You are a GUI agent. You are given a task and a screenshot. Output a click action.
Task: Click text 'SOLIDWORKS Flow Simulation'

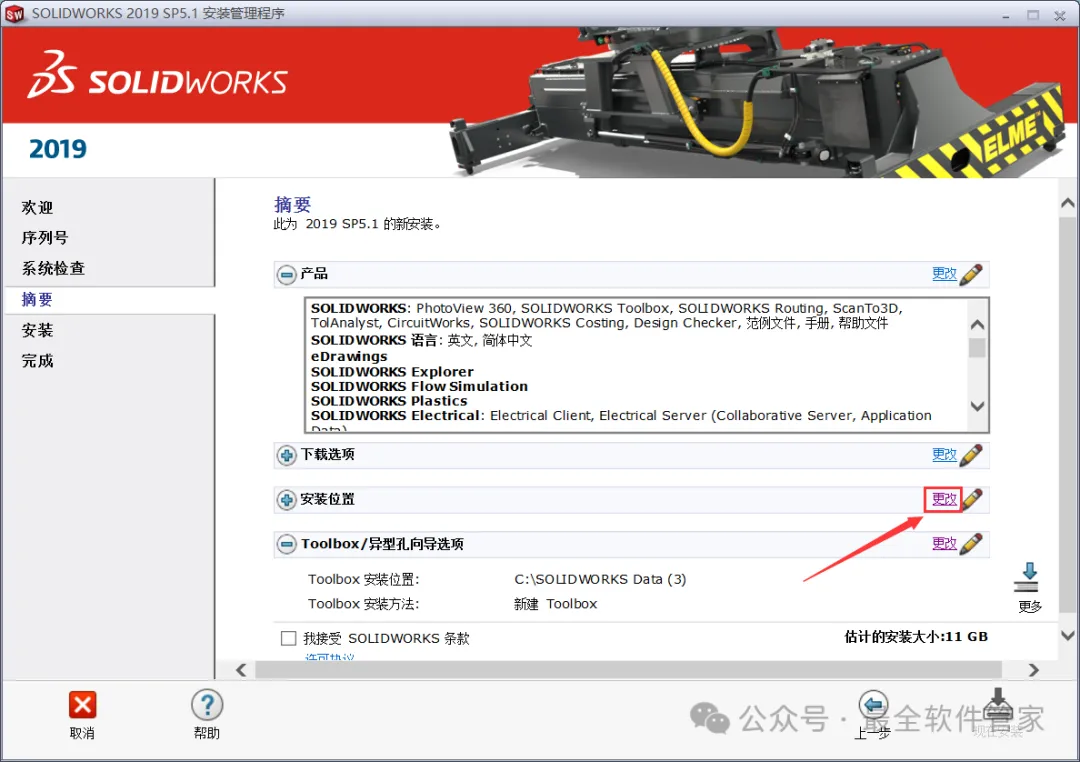[x=419, y=387]
